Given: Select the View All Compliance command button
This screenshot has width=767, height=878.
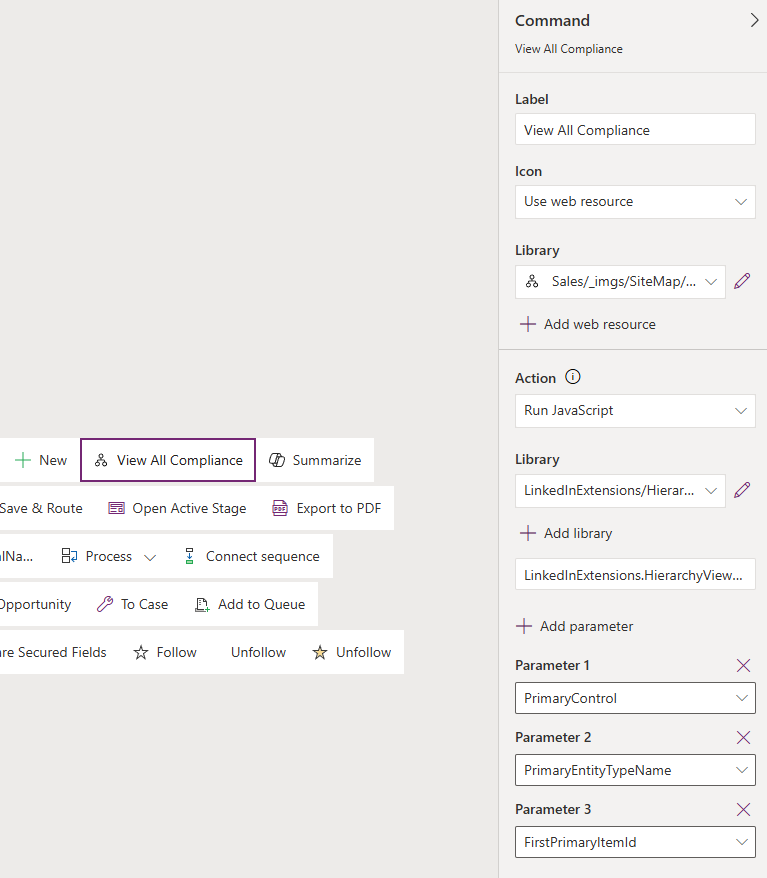Looking at the screenshot, I should point(168,460).
